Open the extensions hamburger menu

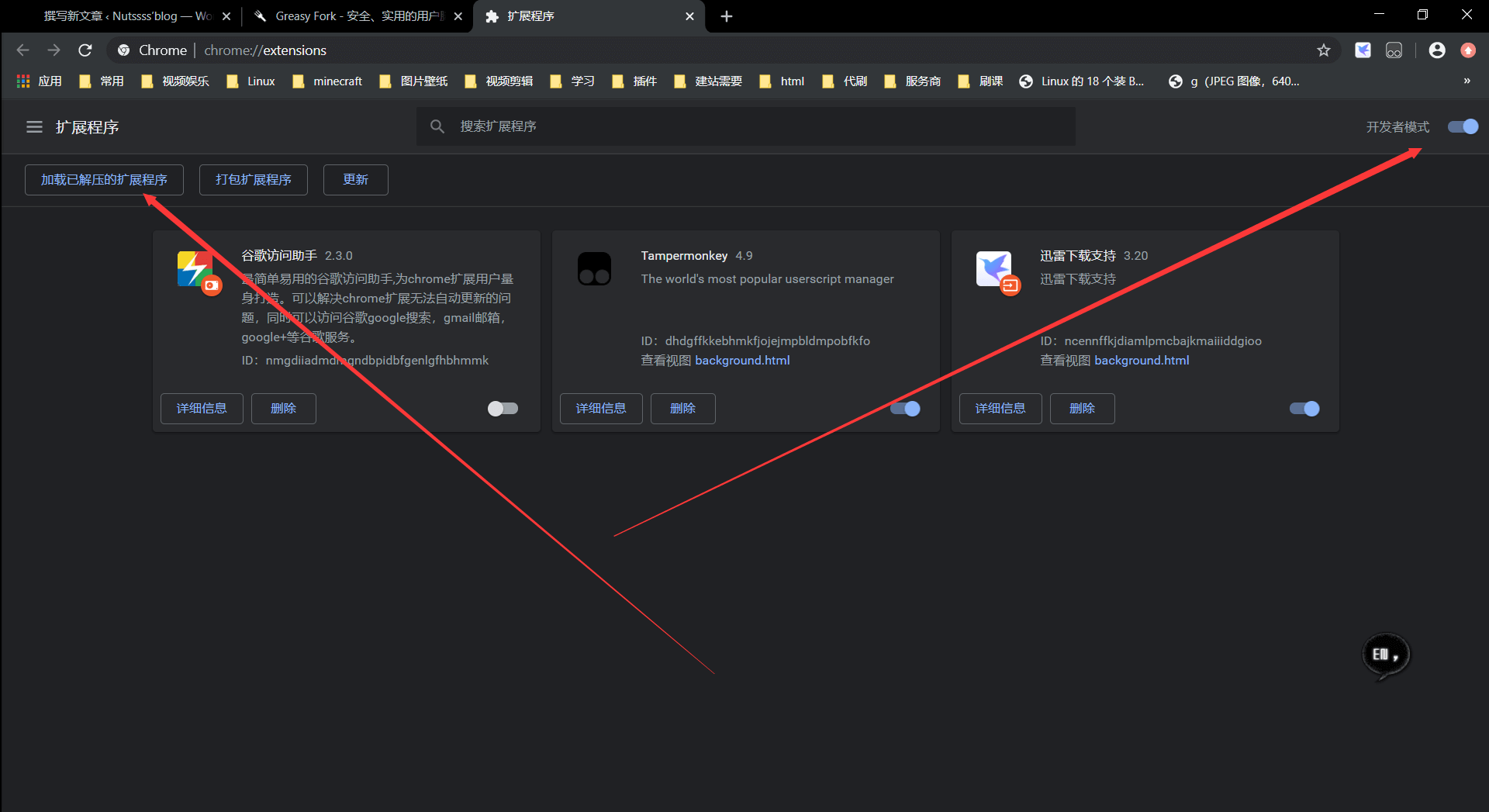point(34,126)
